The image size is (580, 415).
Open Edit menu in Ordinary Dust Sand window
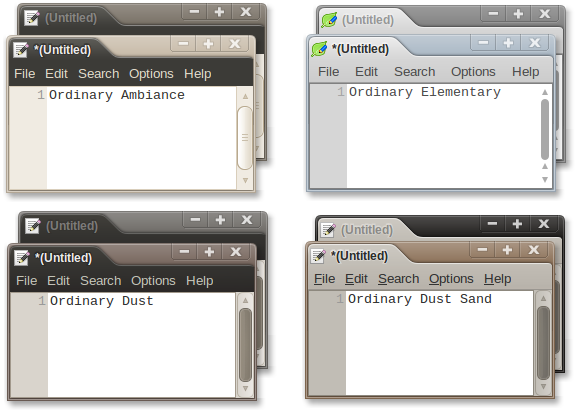[x=356, y=279]
